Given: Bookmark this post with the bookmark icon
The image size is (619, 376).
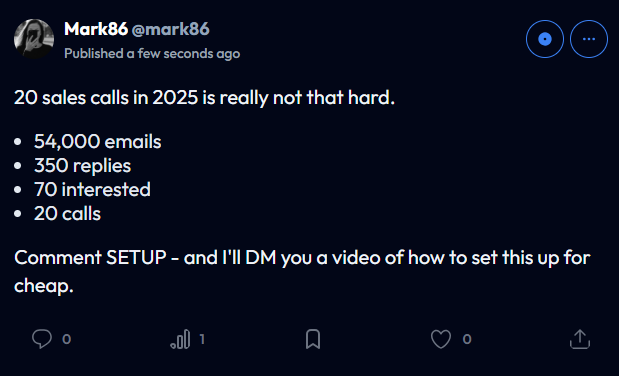Looking at the screenshot, I should 313,339.
